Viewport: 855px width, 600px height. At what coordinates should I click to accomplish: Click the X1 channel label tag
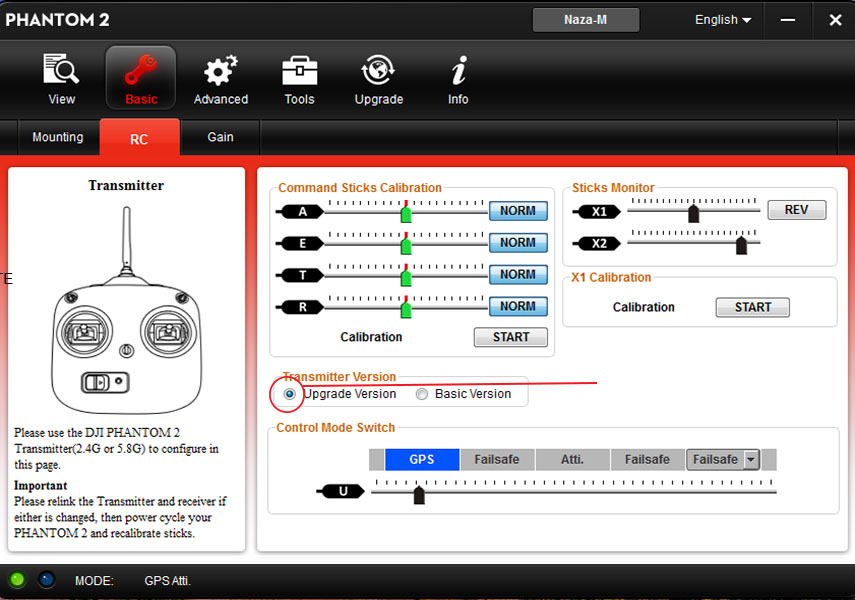597,212
